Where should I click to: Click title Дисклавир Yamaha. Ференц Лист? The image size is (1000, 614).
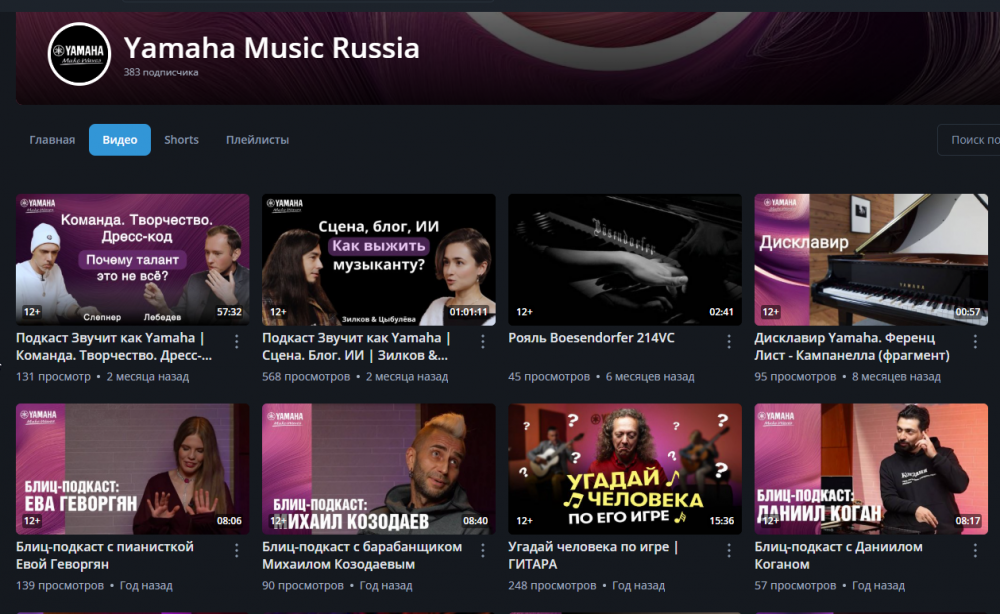(852, 346)
